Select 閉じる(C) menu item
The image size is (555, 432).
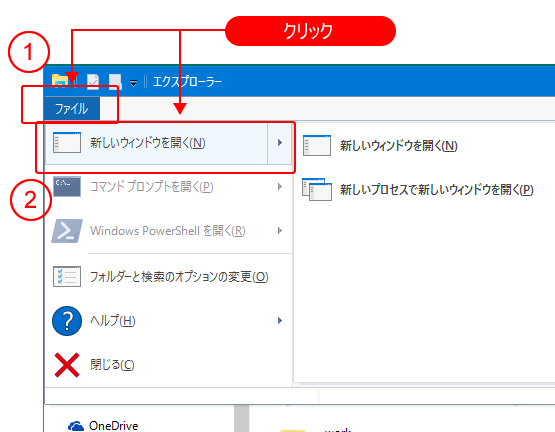168,365
